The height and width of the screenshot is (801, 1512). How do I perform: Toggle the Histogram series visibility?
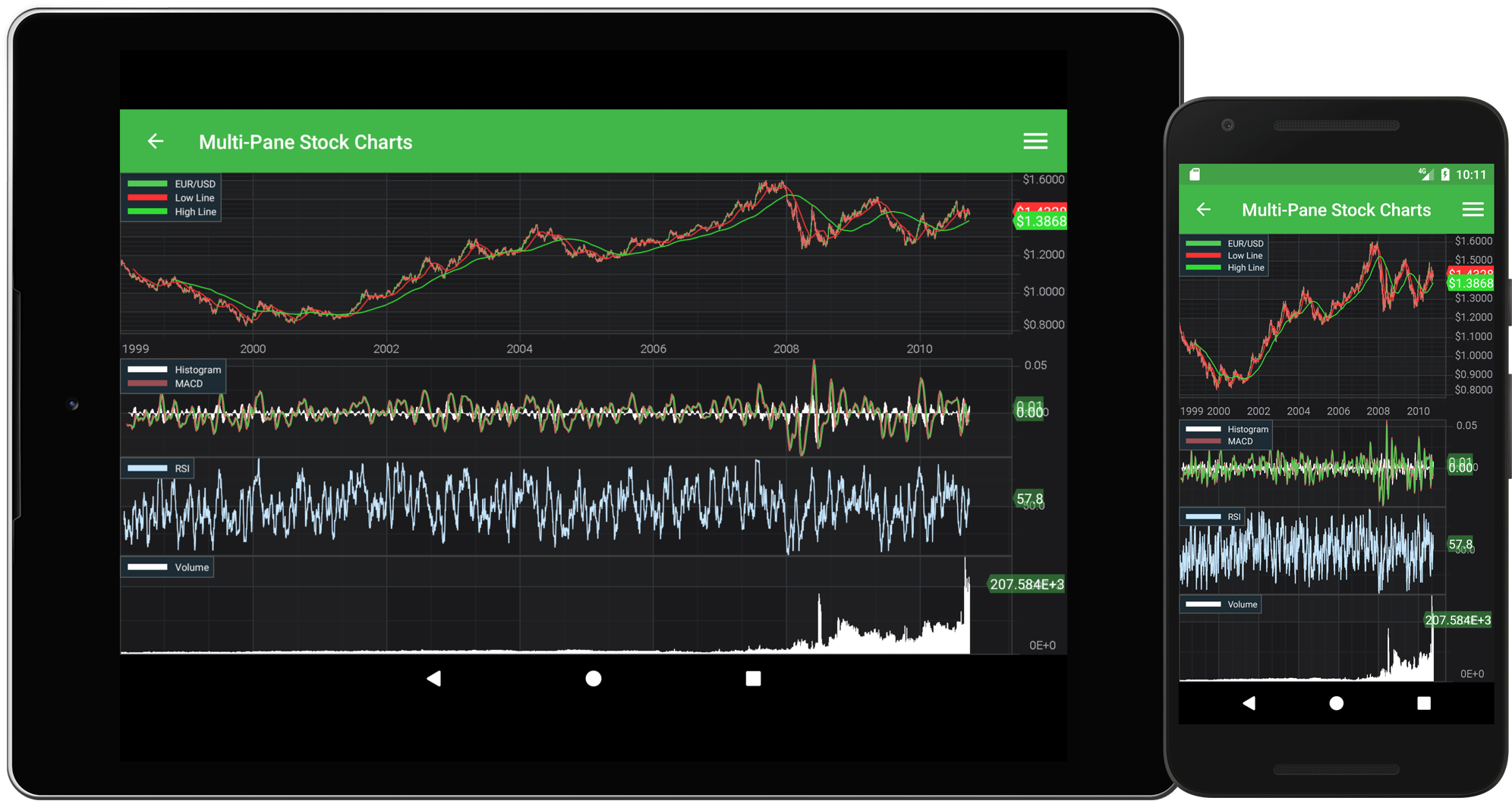point(197,370)
